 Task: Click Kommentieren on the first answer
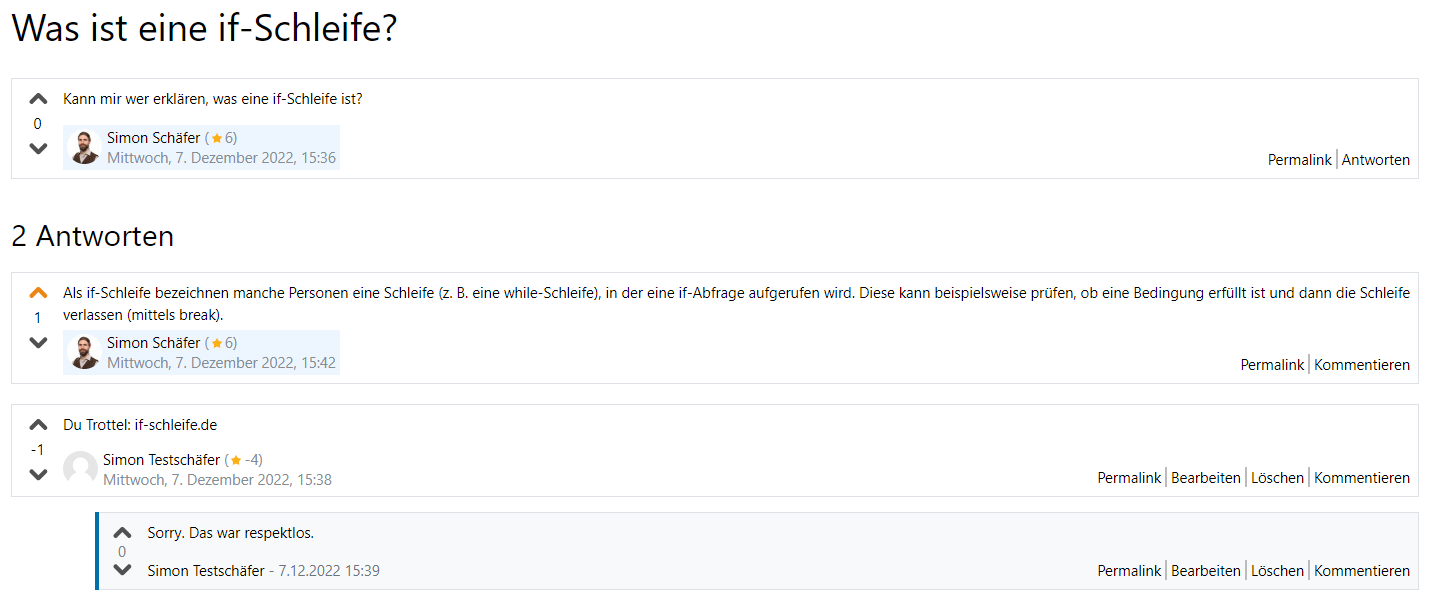point(1361,365)
